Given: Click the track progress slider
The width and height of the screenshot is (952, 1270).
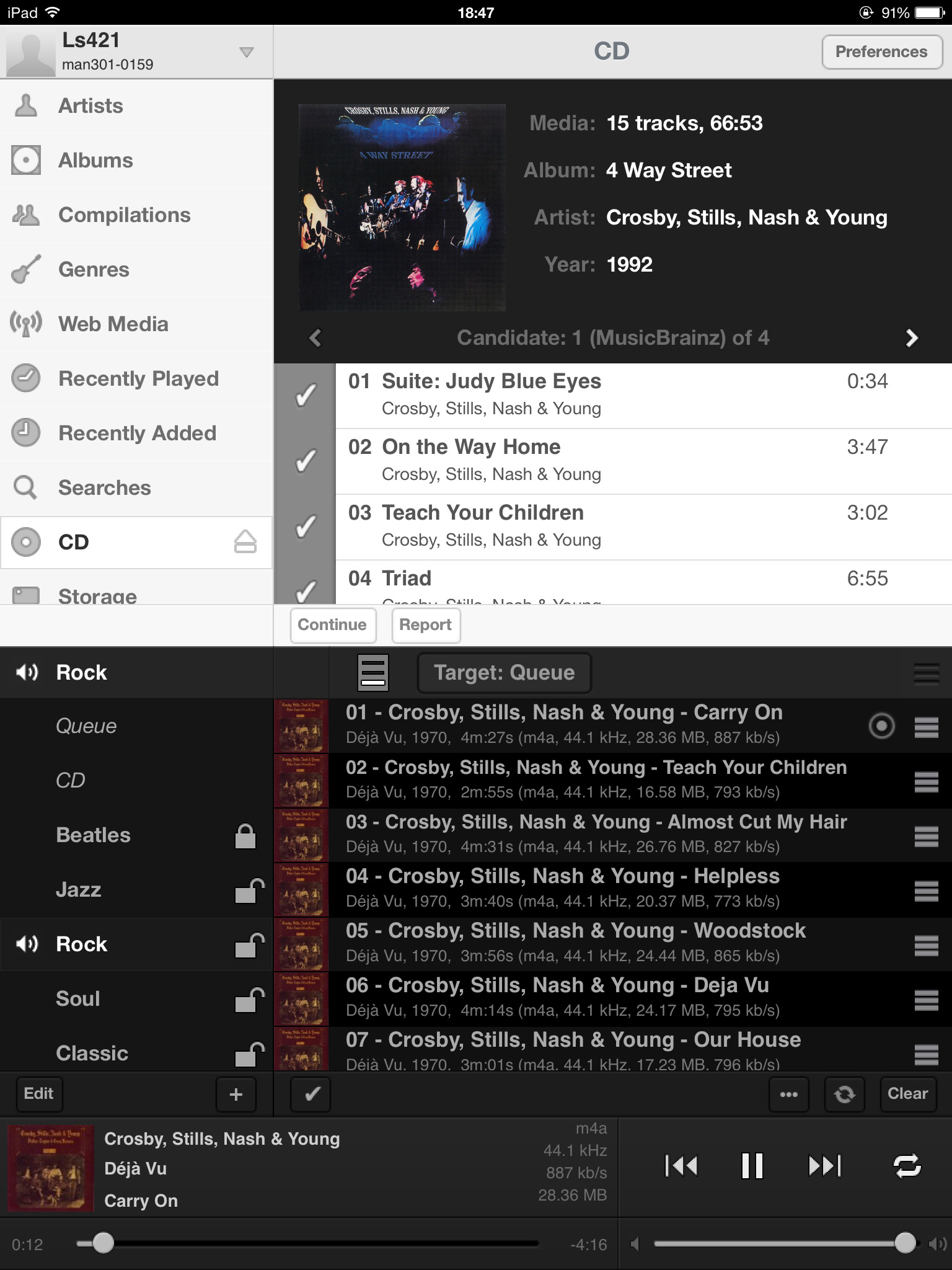Looking at the screenshot, I should click(307, 1243).
